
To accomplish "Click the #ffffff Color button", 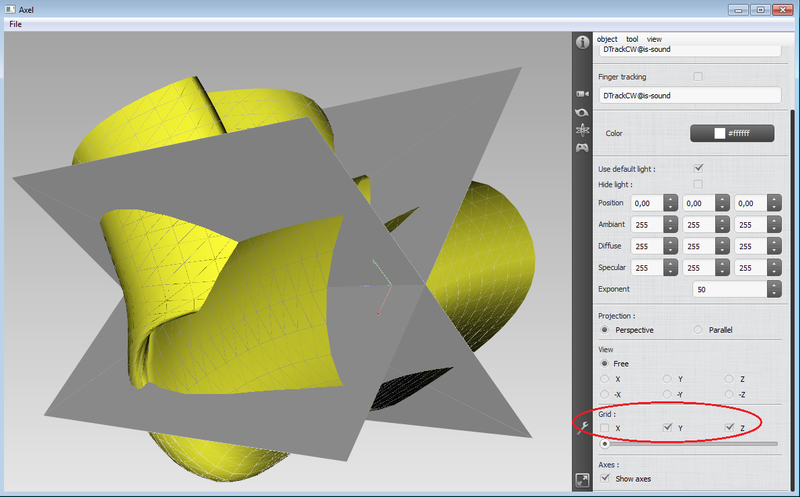I will point(733,133).
